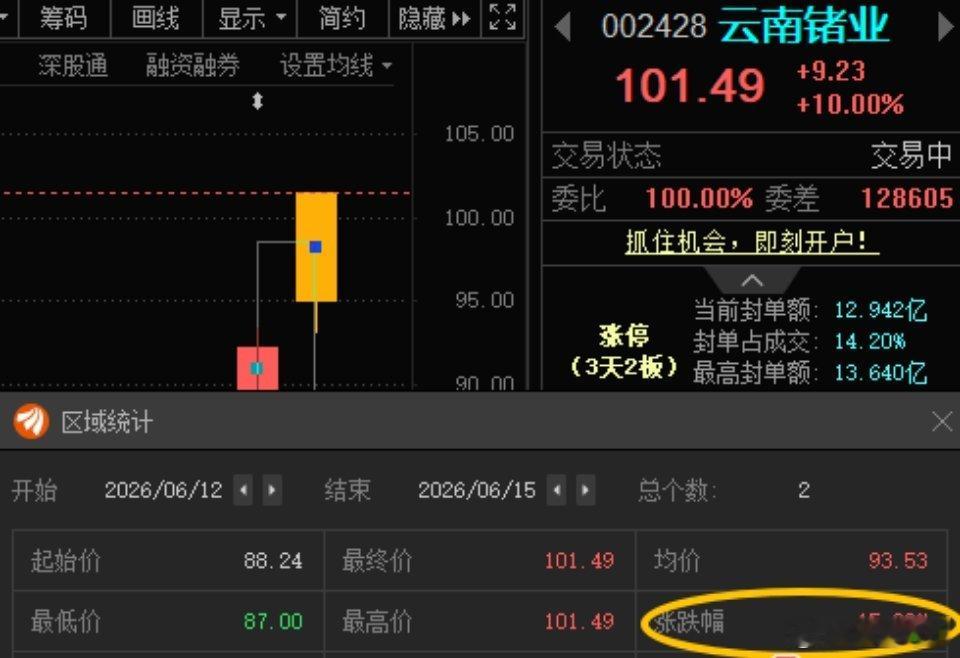
Task: Open the 深股通 tab
Action: [73, 65]
